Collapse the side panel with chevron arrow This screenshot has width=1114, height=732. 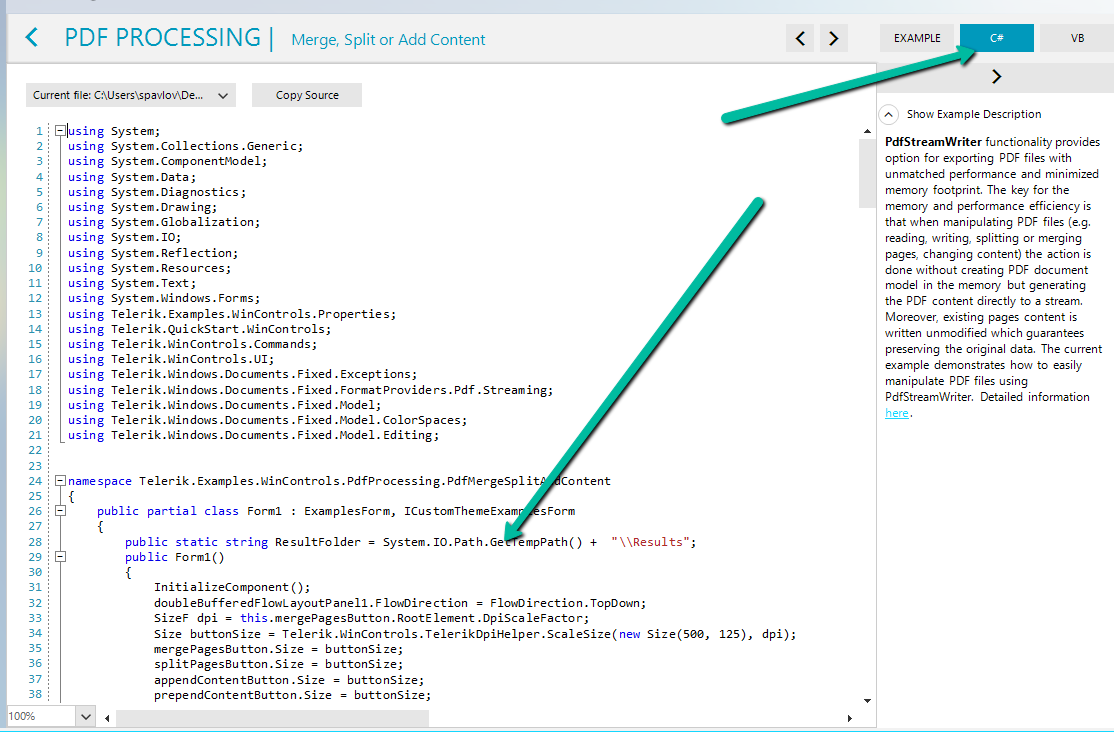click(x=996, y=77)
